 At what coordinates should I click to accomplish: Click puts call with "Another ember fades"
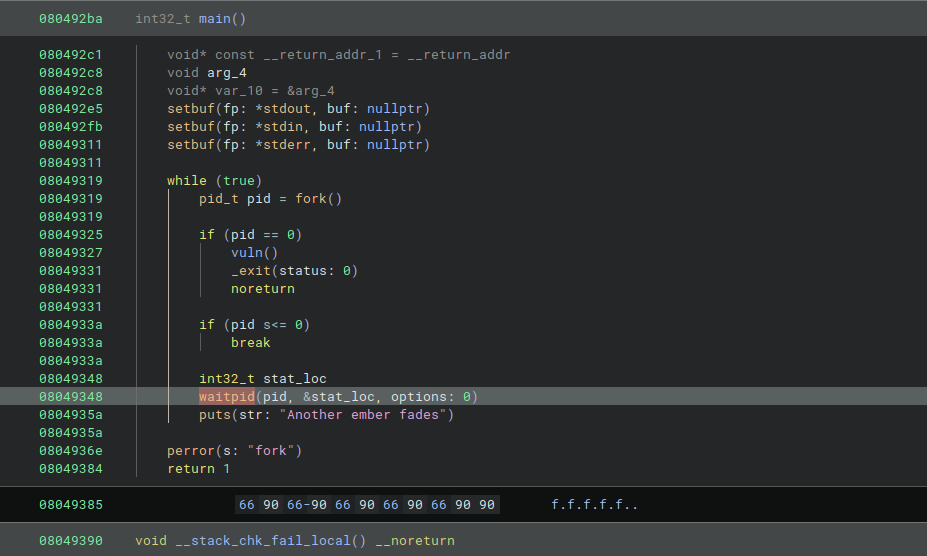[326, 415]
